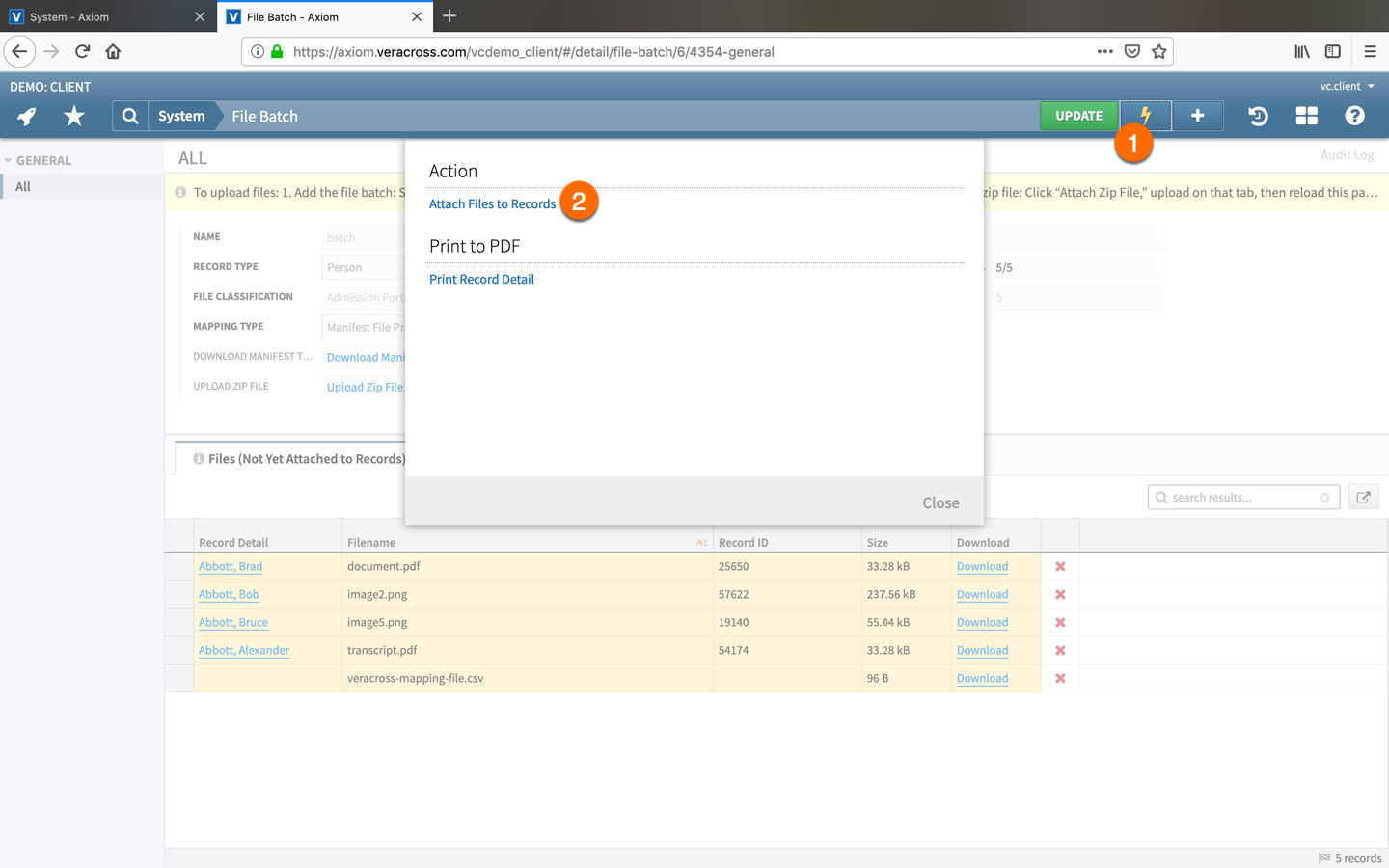The width and height of the screenshot is (1389, 868).
Task: Click the export results icon beside search
Action: [x=1363, y=498]
